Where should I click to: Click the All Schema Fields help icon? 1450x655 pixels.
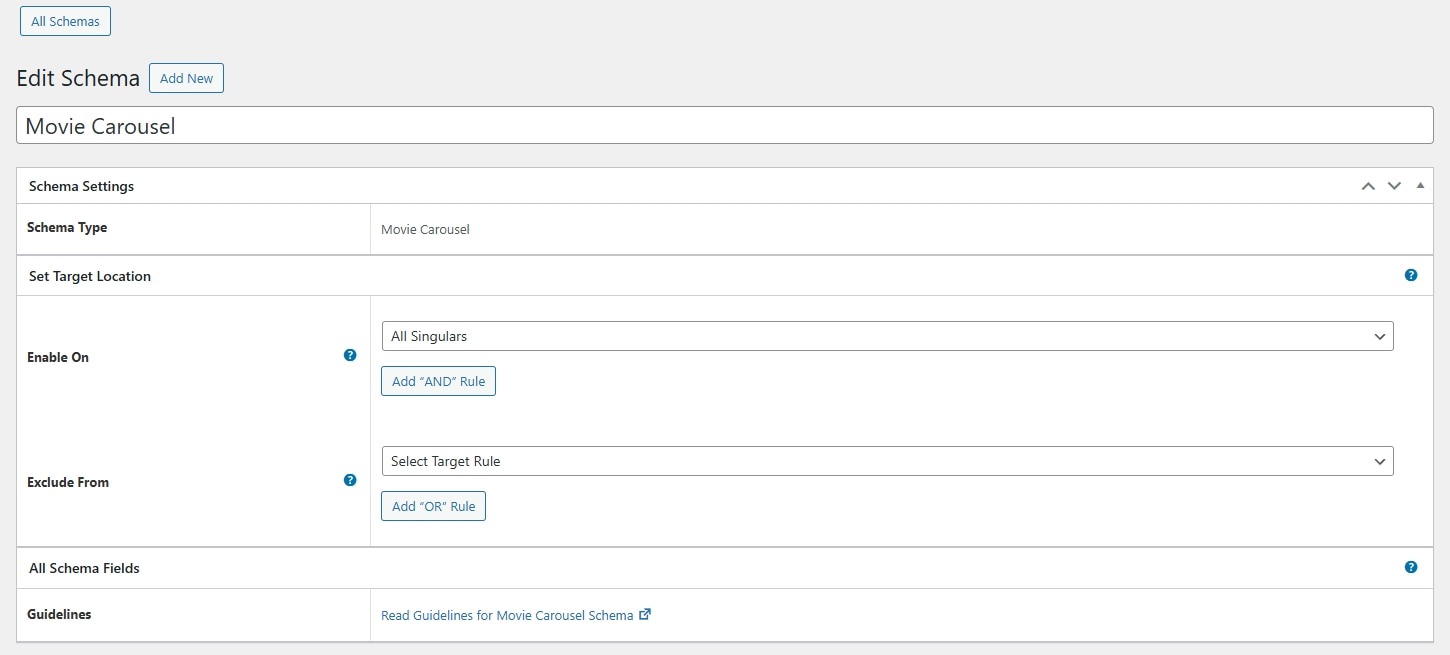pyautogui.click(x=1411, y=566)
